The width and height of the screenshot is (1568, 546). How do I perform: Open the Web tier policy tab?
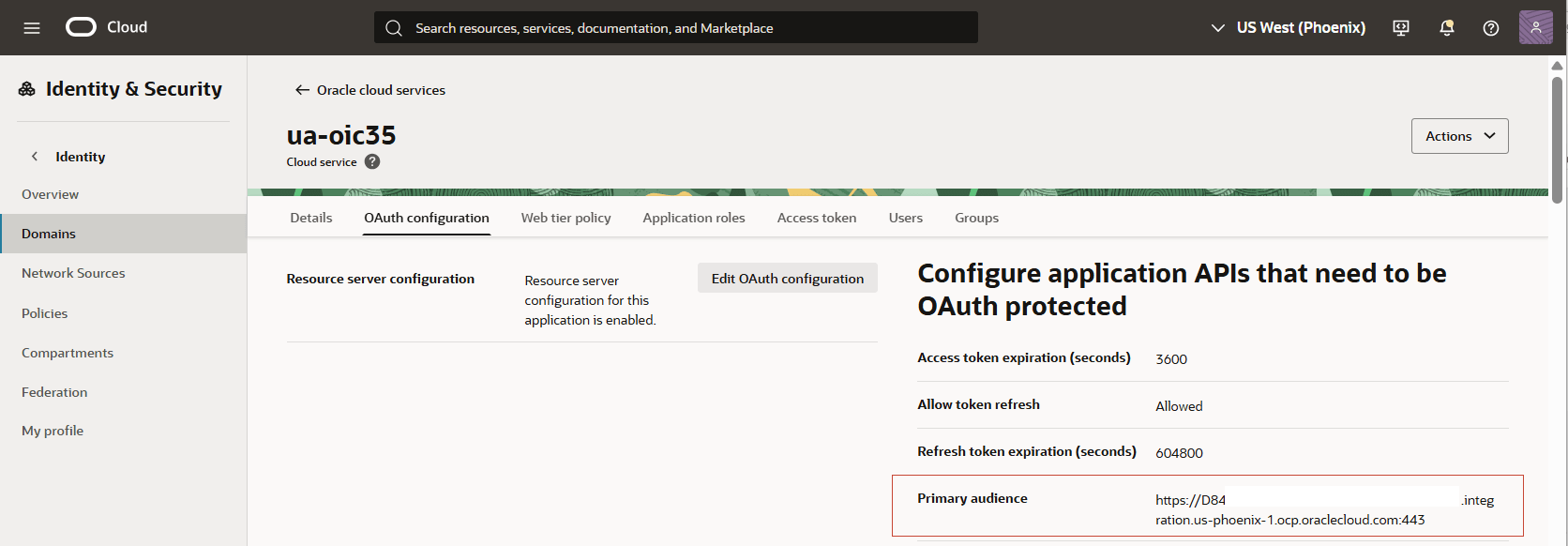click(566, 218)
